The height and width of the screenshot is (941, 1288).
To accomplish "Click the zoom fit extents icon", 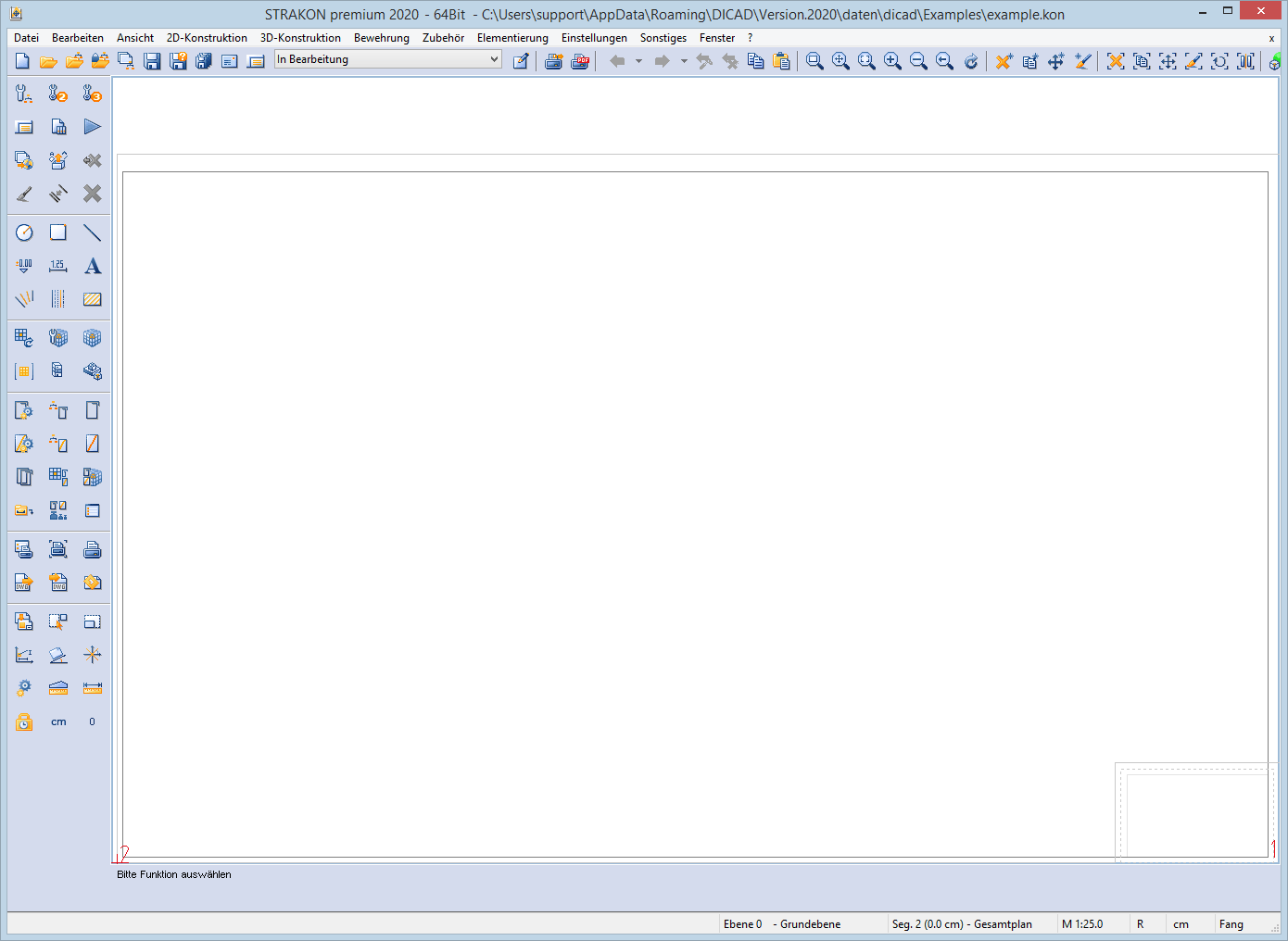I will (x=866, y=61).
